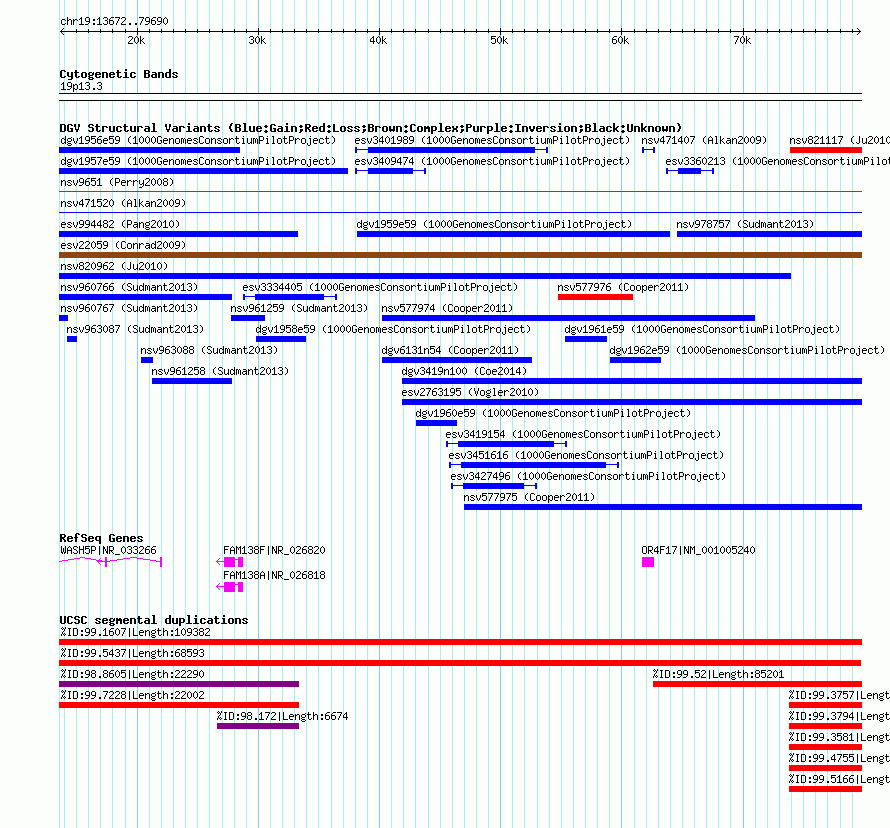The image size is (890, 828).
Task: Select nsv960766 (Sudmant2013) label
Action: [129, 287]
